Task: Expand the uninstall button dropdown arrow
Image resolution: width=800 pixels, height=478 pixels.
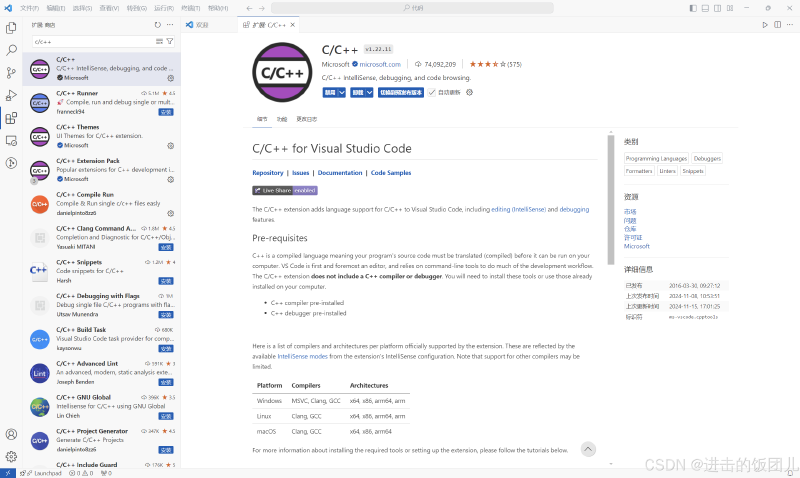Action: 369,92
